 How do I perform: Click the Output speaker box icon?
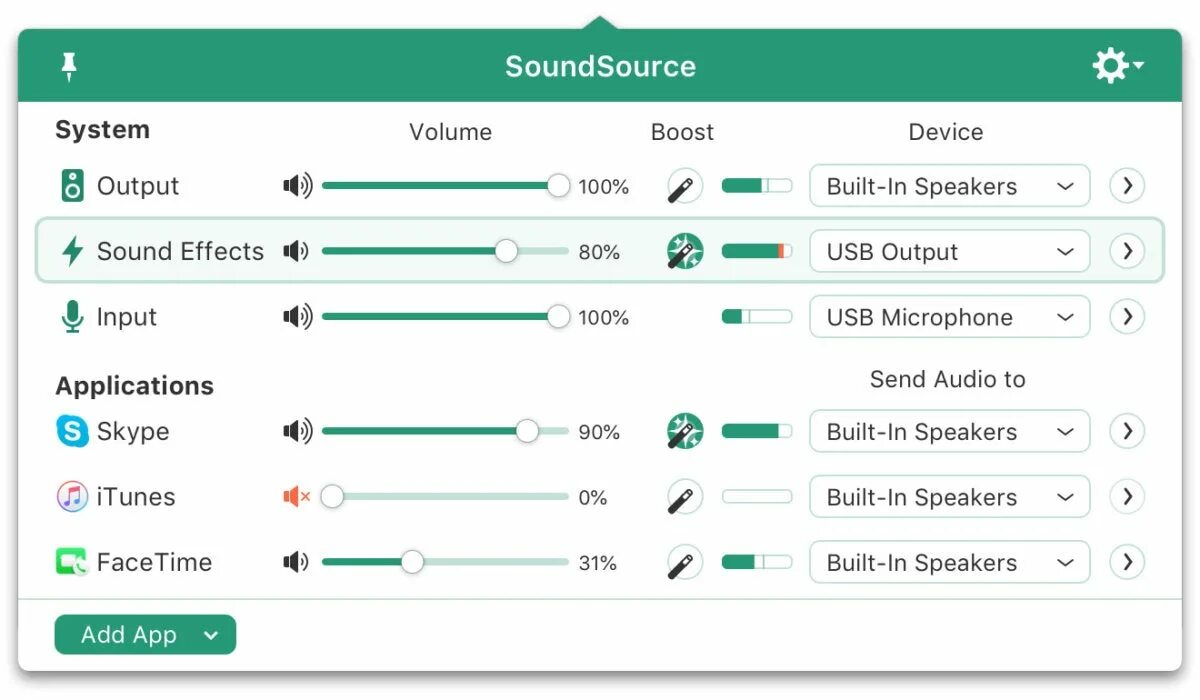click(x=72, y=186)
